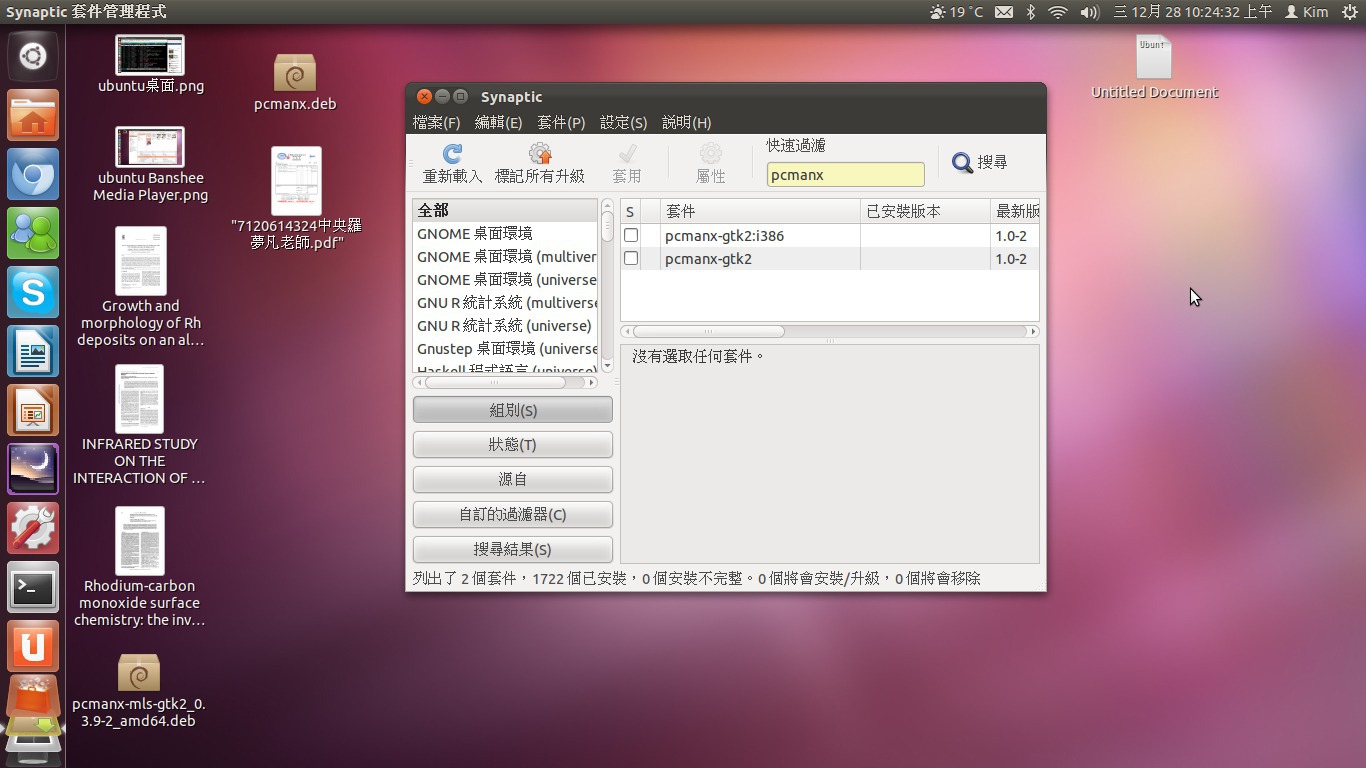
Task: Launch Terminal from the launcher
Action: [33, 588]
